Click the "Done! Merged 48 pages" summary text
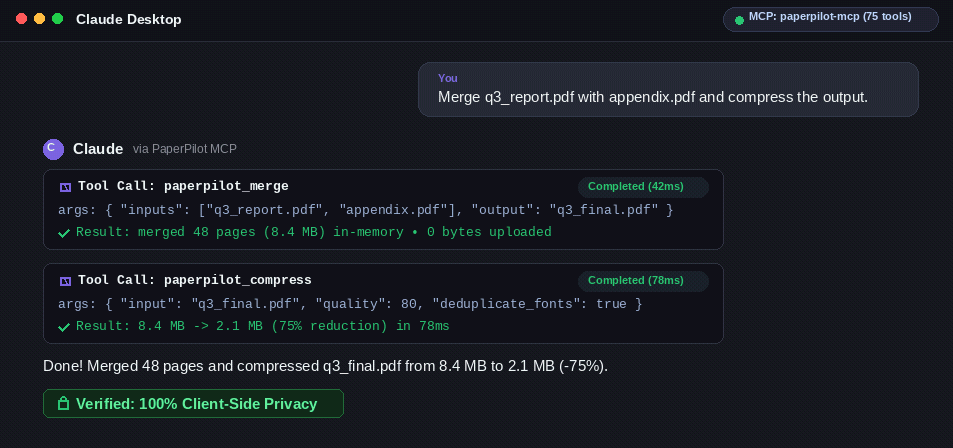This screenshot has width=953, height=448. (326, 367)
